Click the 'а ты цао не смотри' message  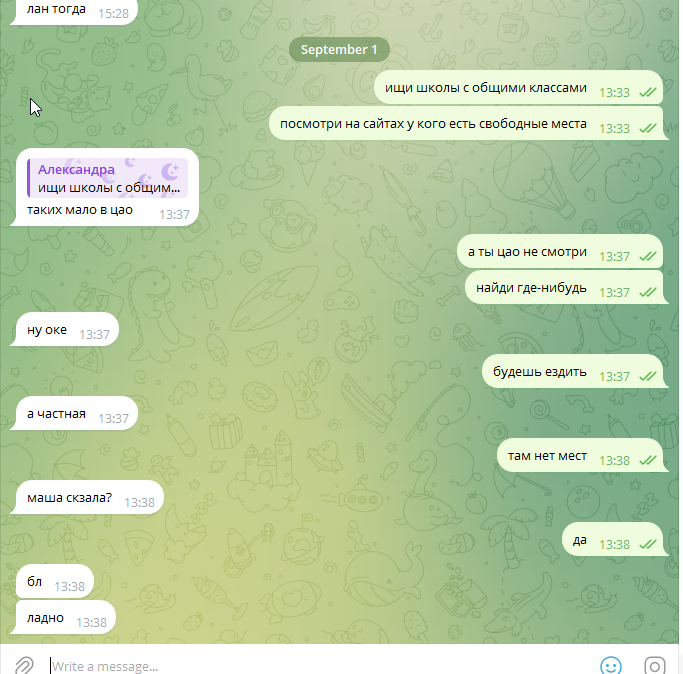[x=560, y=251]
